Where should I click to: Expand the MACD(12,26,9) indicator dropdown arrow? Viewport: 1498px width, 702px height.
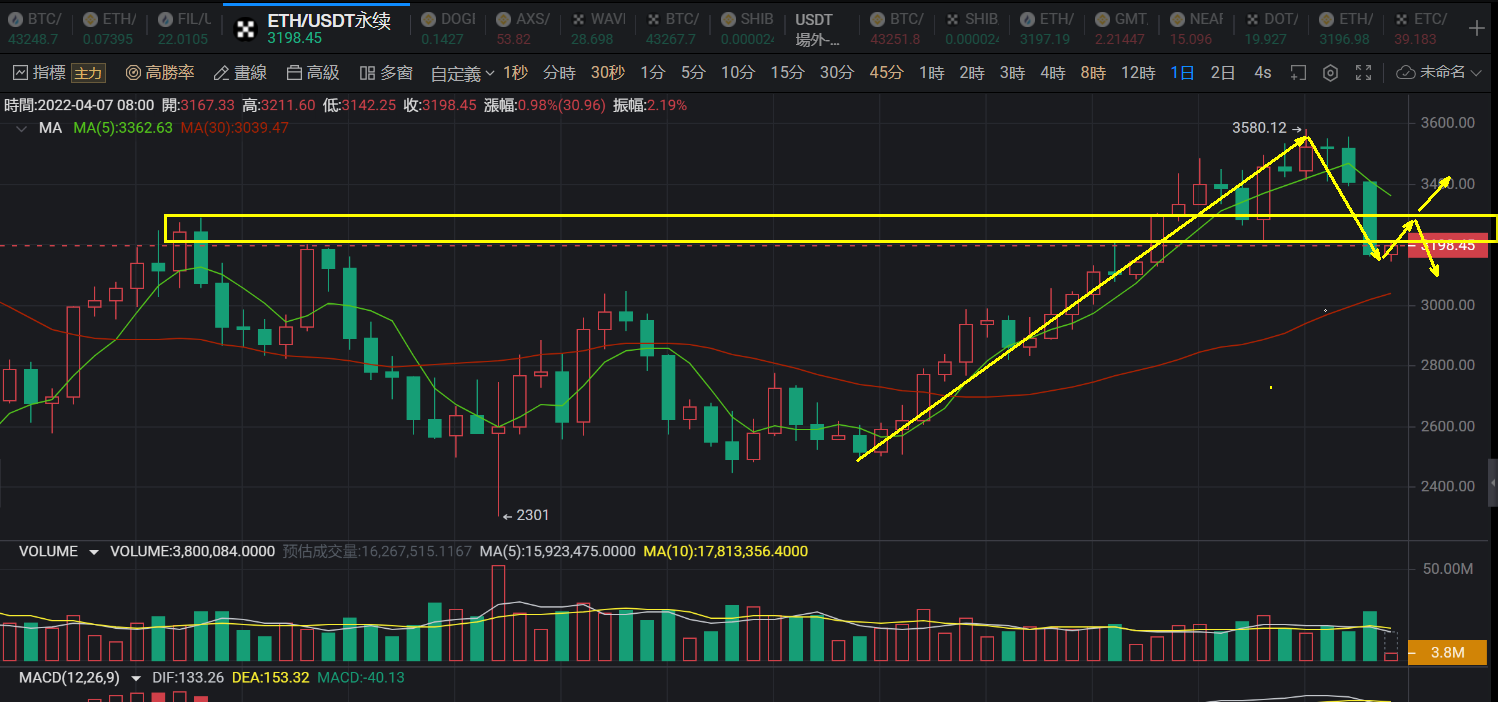click(136, 678)
